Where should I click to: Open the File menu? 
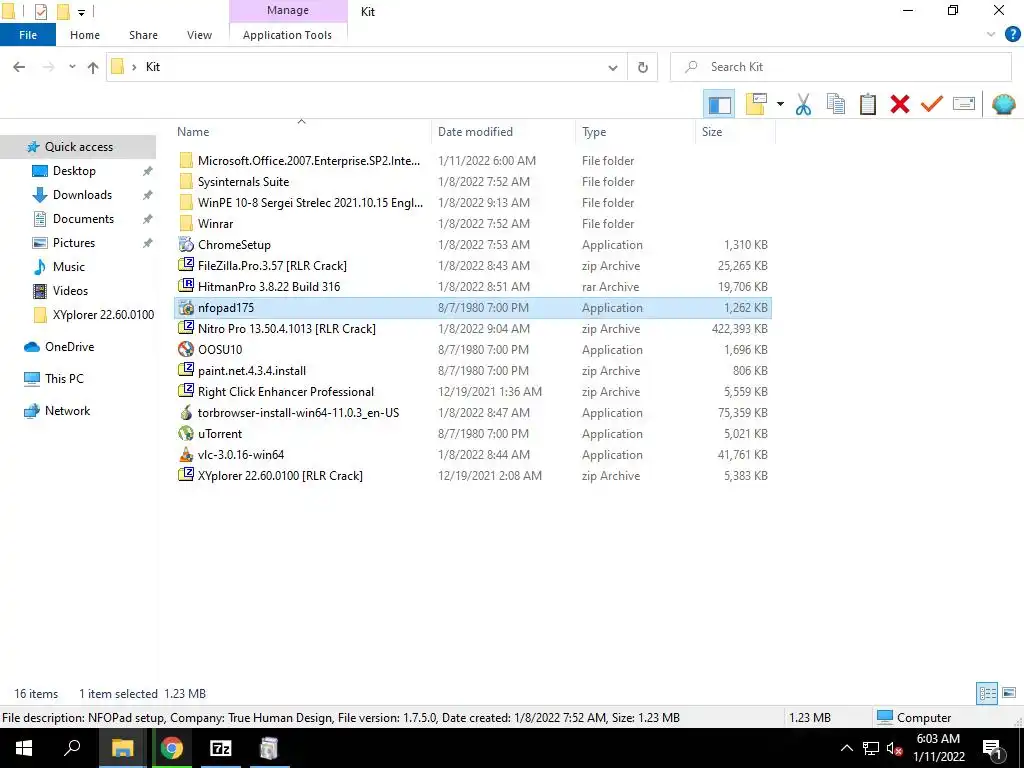[27, 35]
